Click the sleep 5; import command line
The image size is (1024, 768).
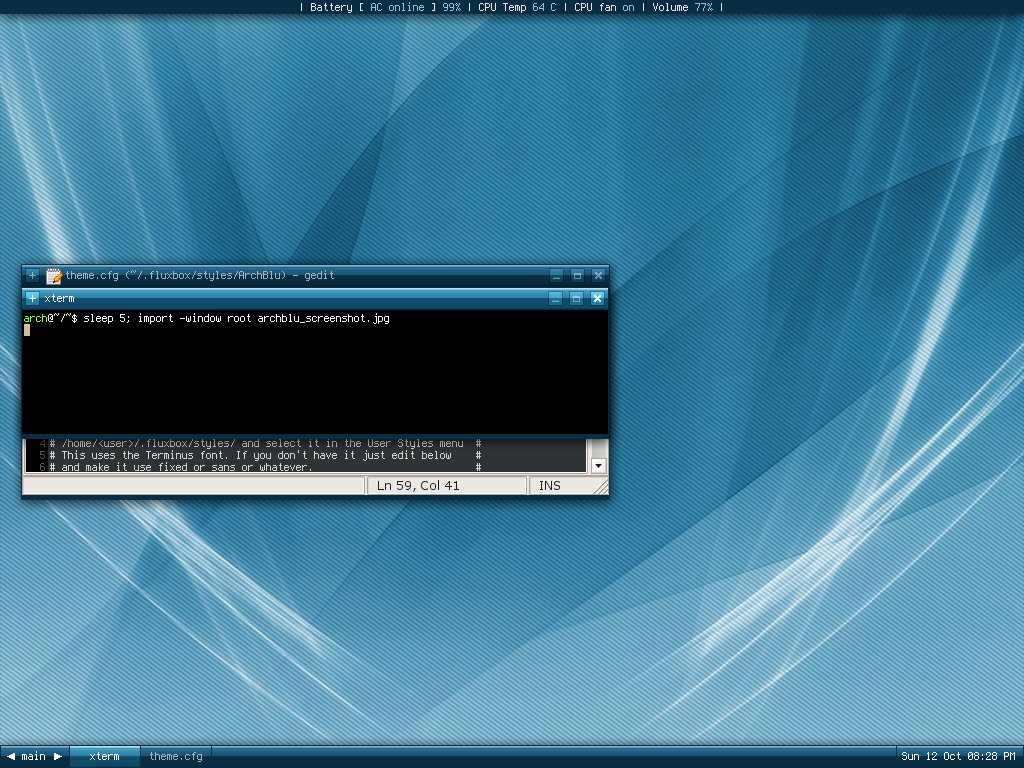(236, 319)
